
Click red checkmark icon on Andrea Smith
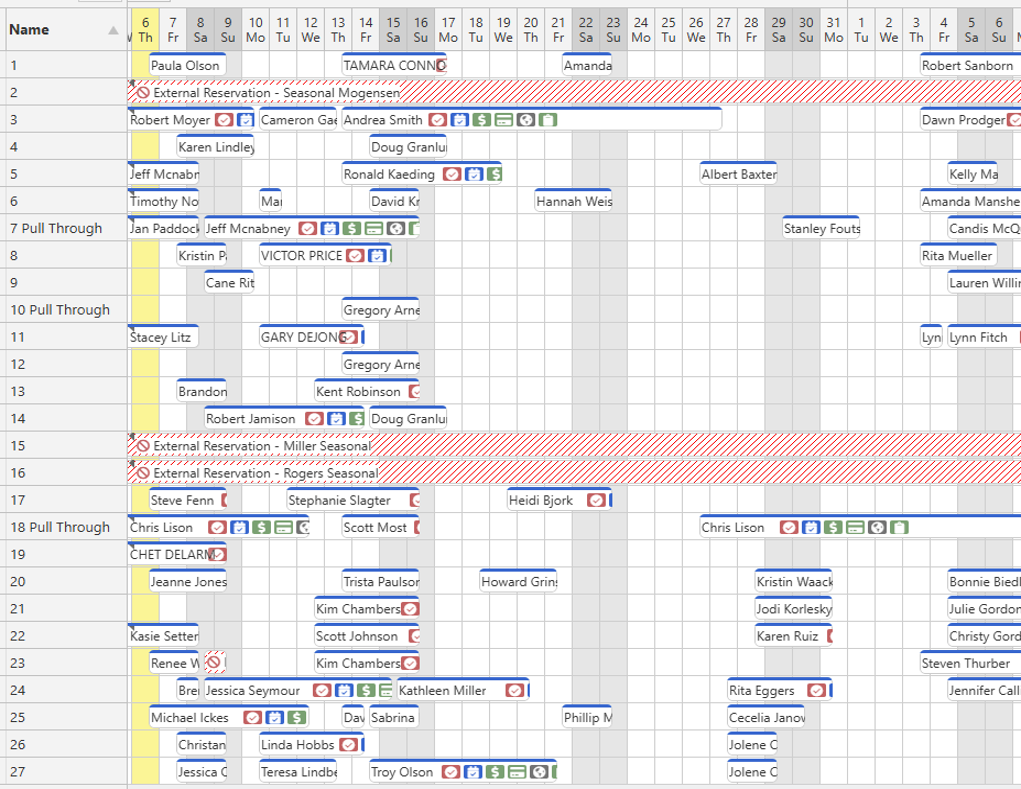pyautogui.click(x=438, y=120)
